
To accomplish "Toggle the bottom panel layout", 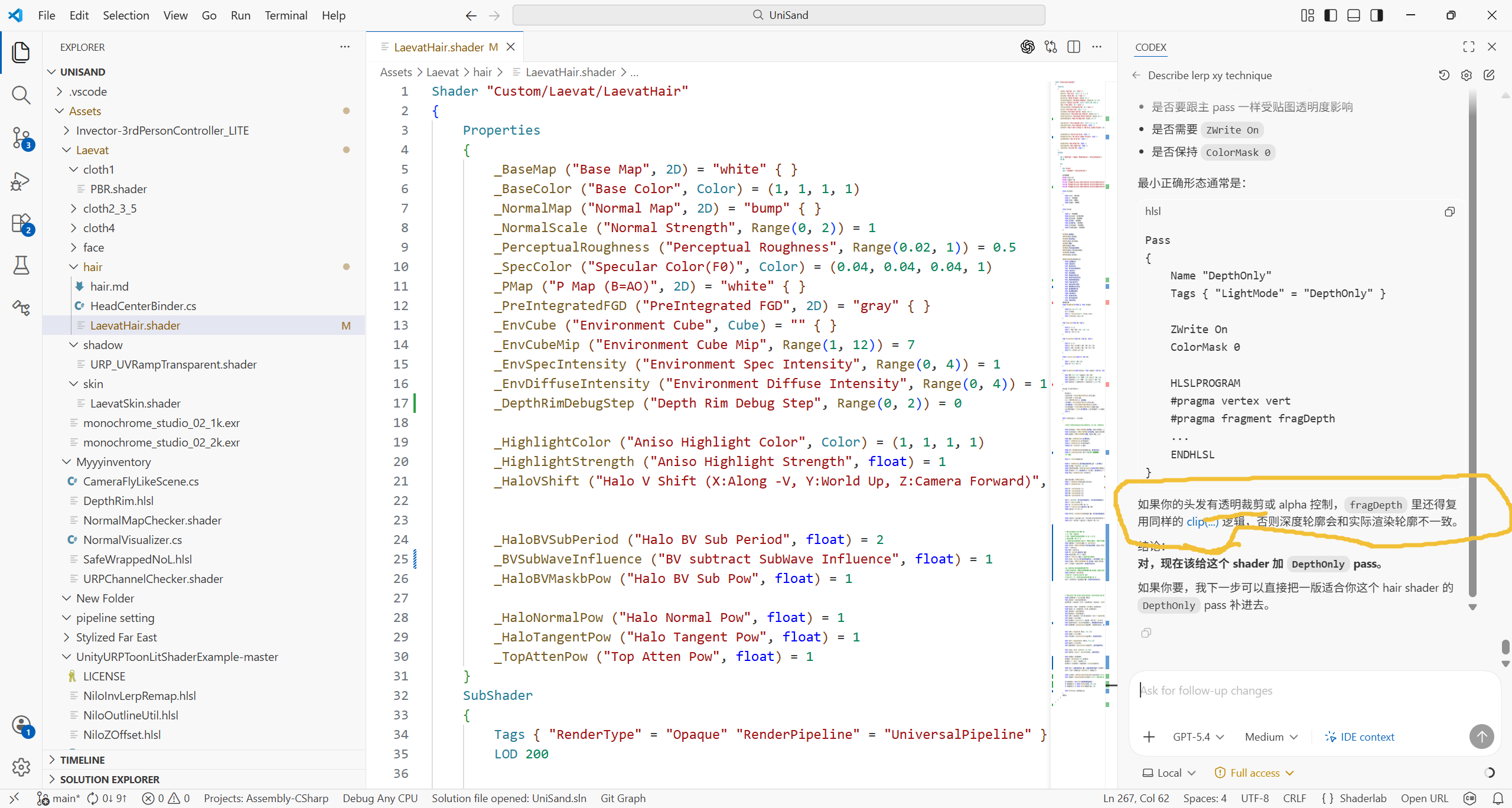I will point(1354,15).
